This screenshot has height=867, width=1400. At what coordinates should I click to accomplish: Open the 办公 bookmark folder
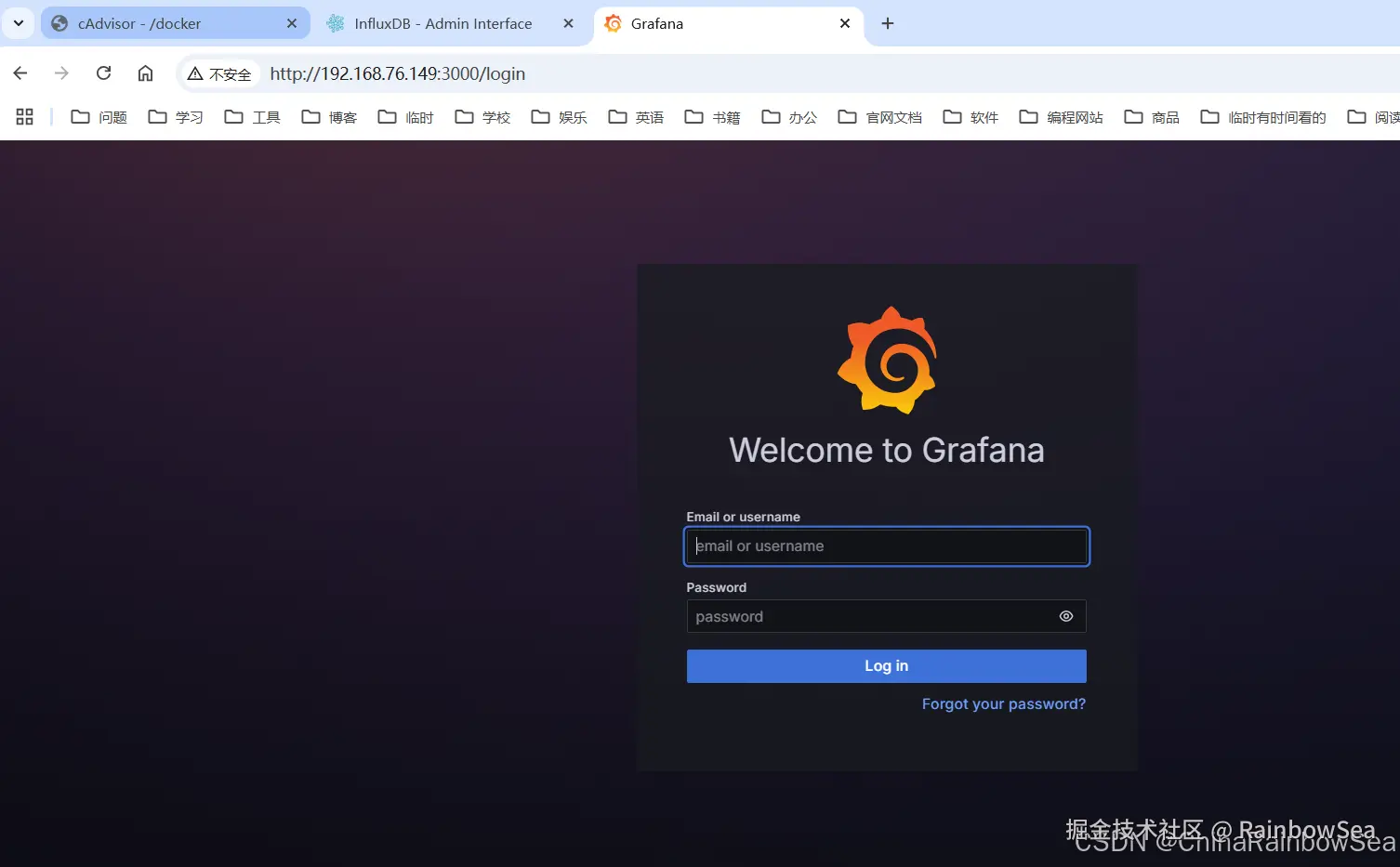[x=789, y=117]
